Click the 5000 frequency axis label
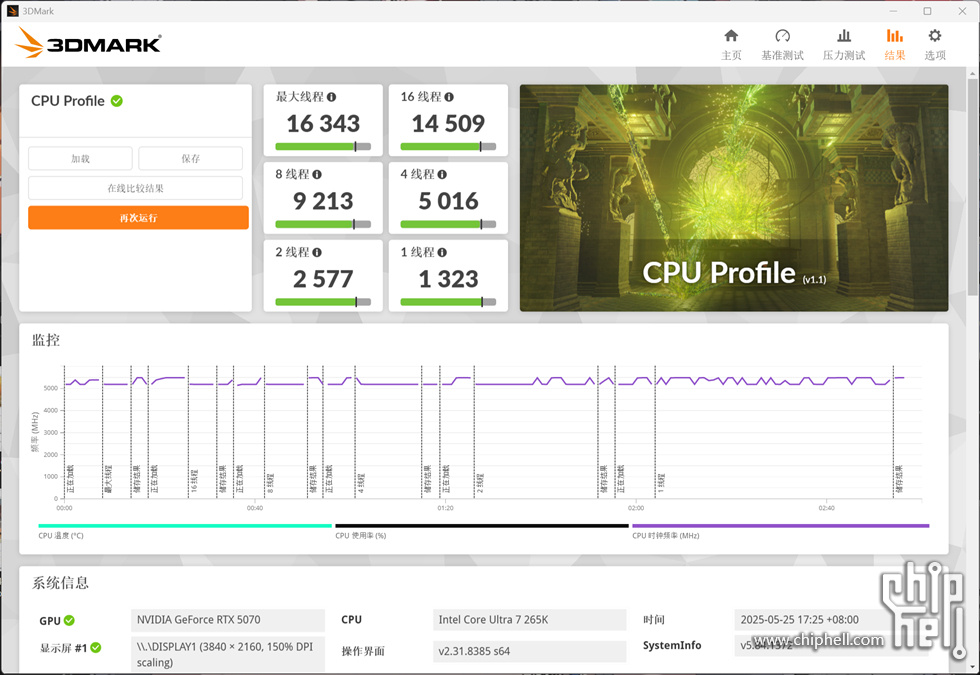 pyautogui.click(x=51, y=388)
